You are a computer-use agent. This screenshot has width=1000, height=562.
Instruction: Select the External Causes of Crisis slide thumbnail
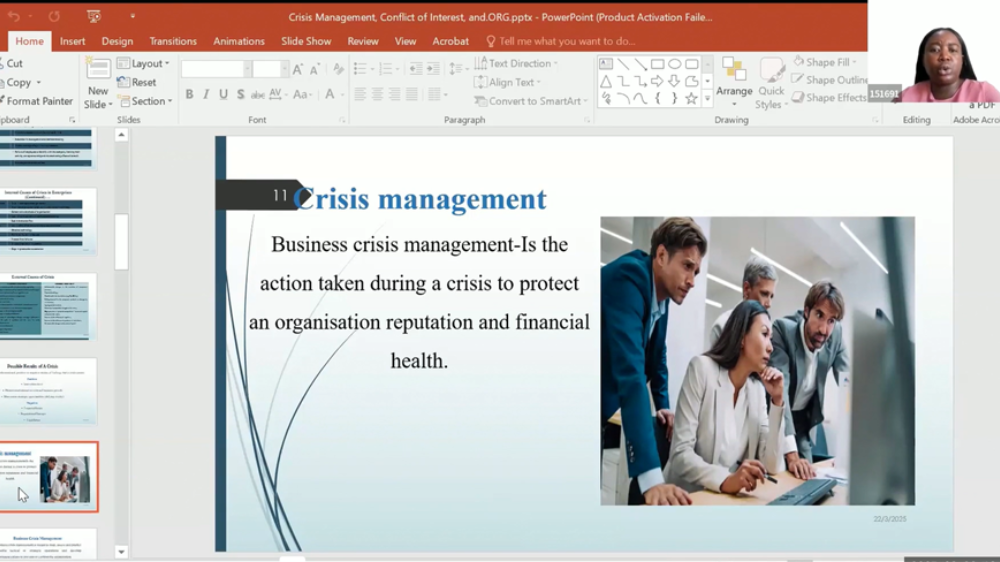[x=48, y=306]
